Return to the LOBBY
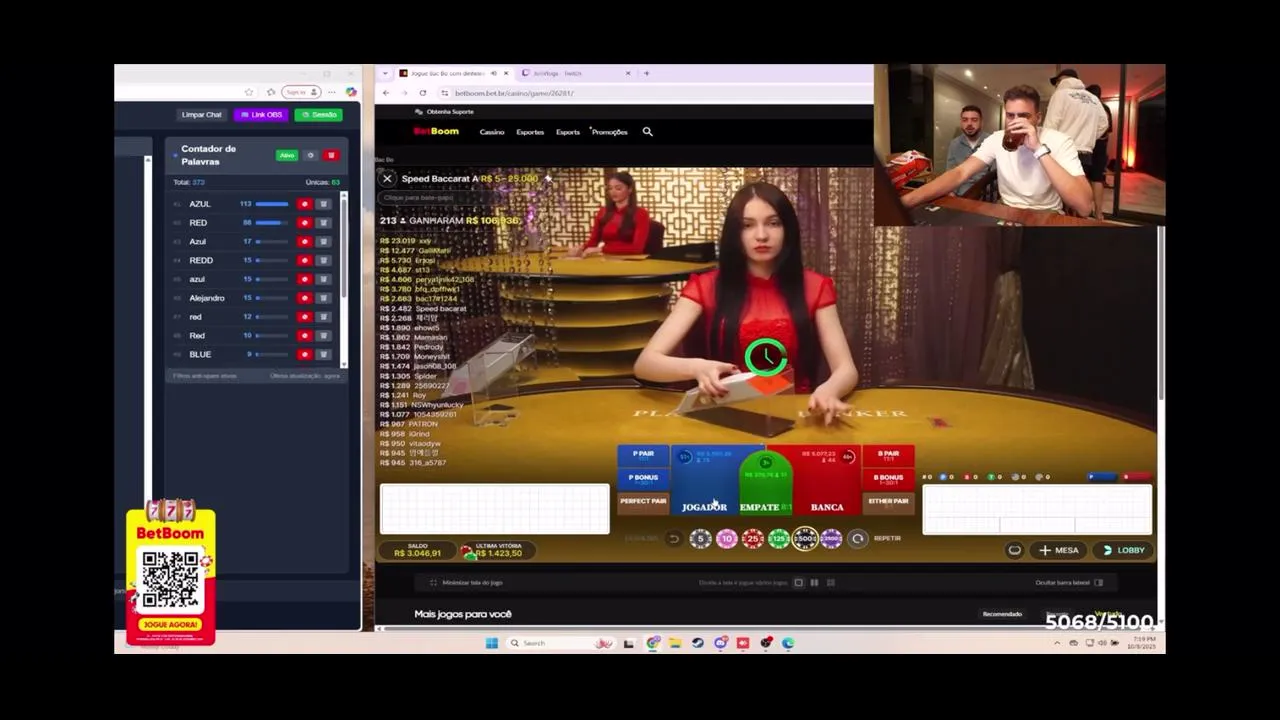Screen dimensions: 1280x720 (x=1123, y=550)
